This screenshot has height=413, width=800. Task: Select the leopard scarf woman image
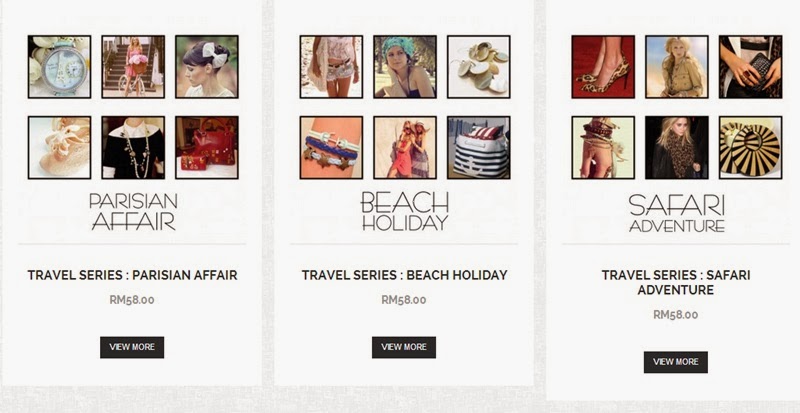677,148
